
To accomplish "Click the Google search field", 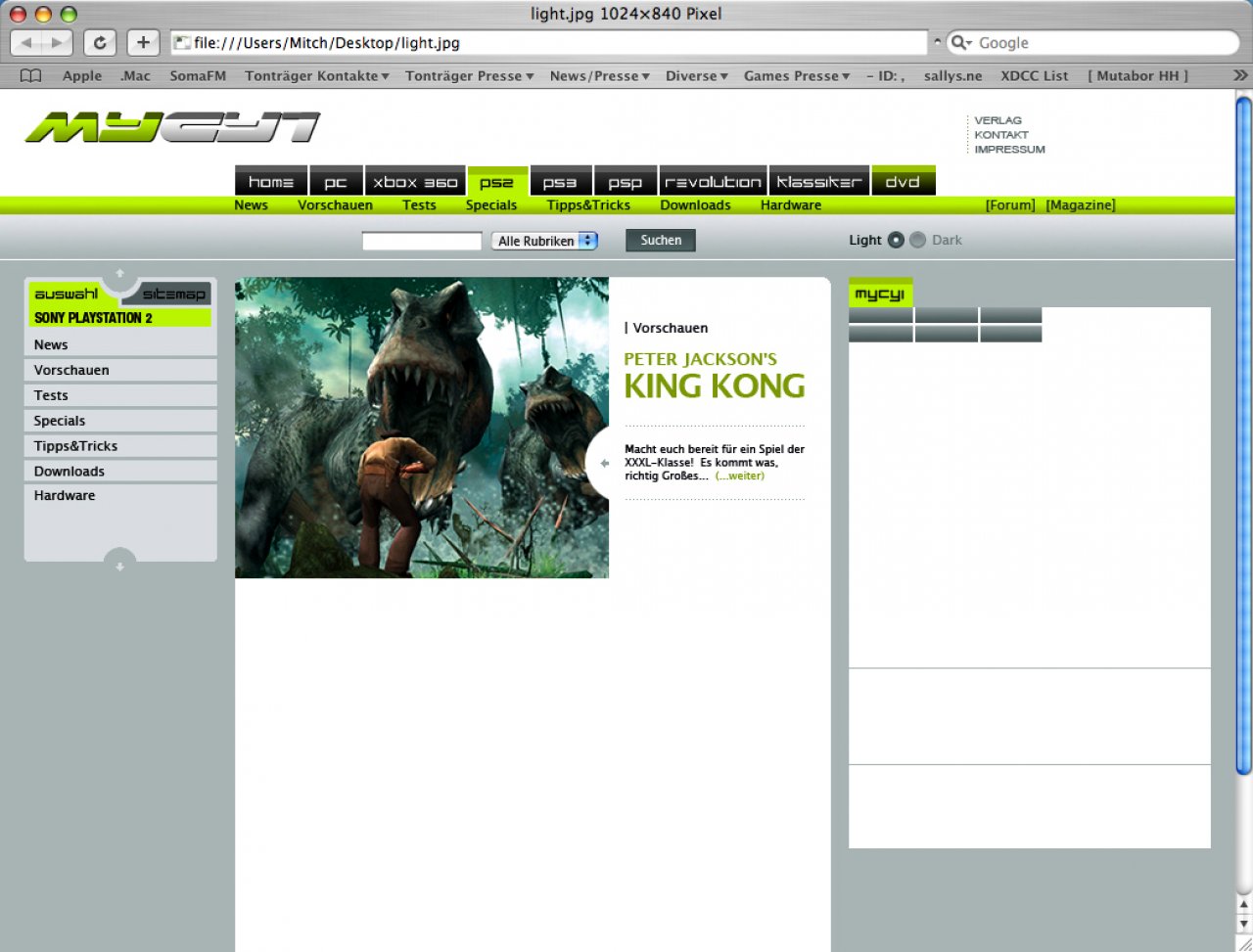I will 1093,43.
